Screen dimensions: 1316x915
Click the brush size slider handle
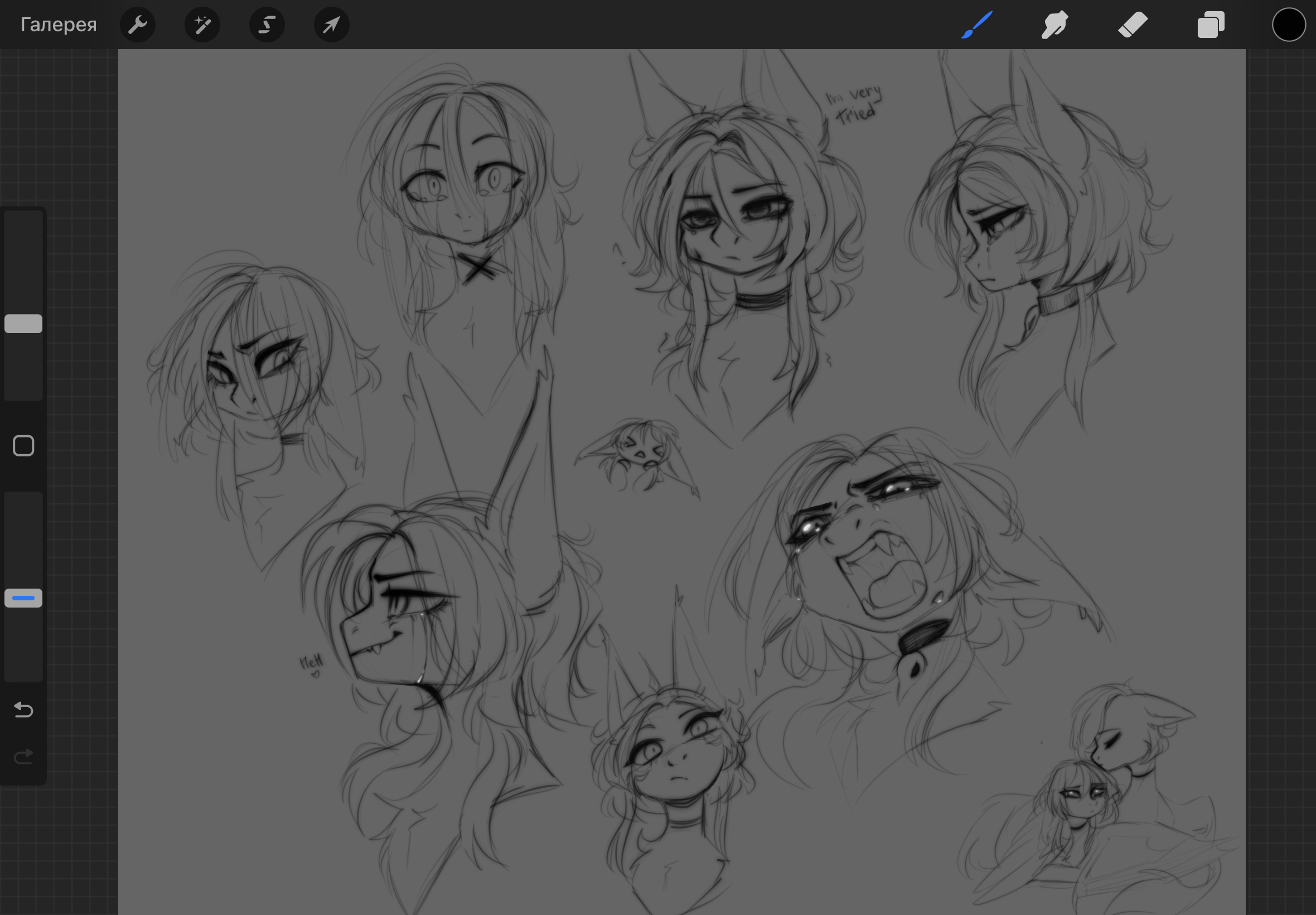(23, 324)
